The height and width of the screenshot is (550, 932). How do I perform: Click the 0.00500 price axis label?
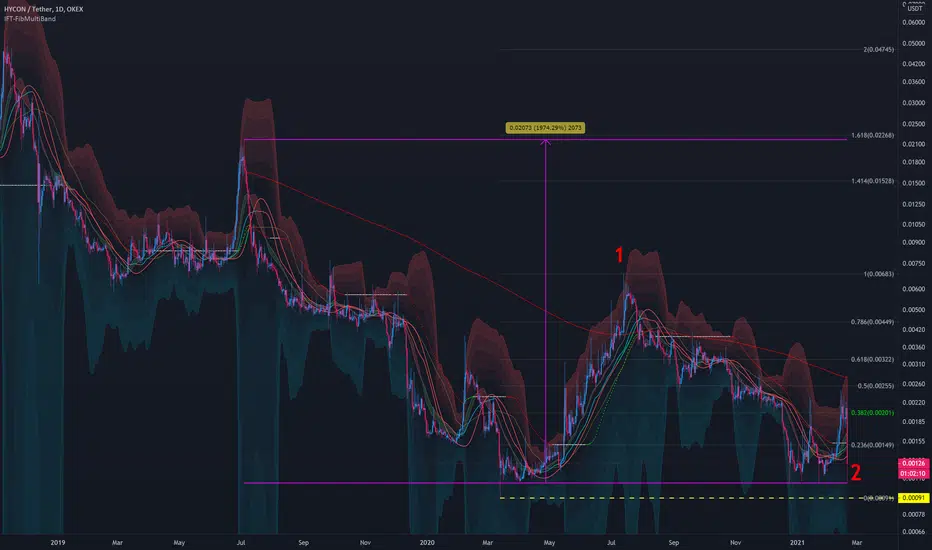pos(914,310)
